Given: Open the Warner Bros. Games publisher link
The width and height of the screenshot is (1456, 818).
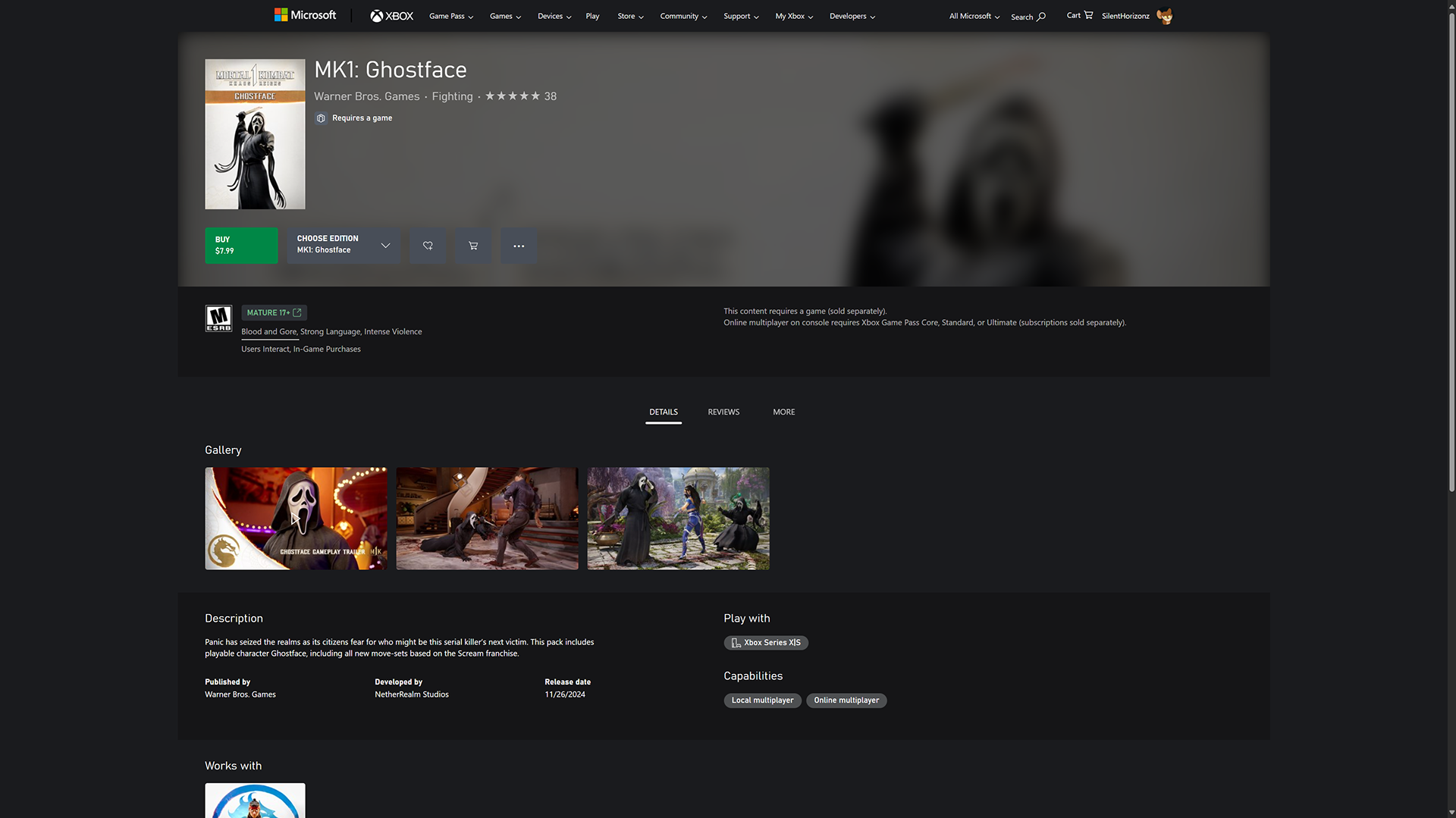Looking at the screenshot, I should click(367, 96).
